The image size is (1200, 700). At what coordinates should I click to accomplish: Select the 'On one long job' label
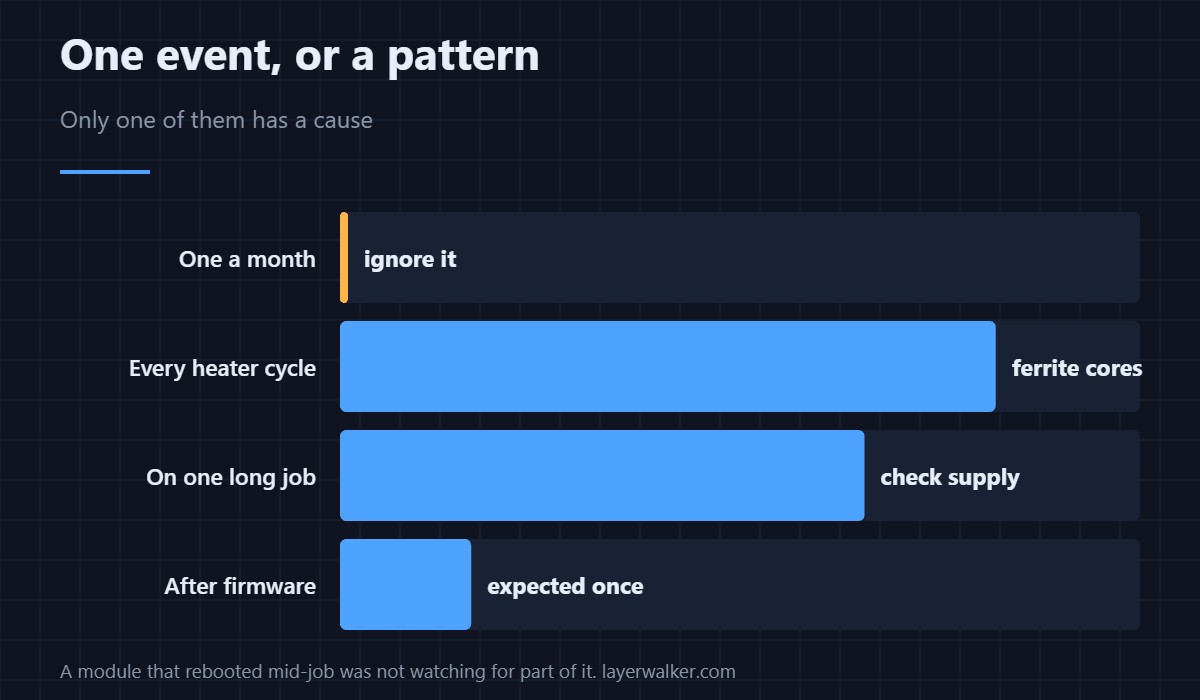231,477
